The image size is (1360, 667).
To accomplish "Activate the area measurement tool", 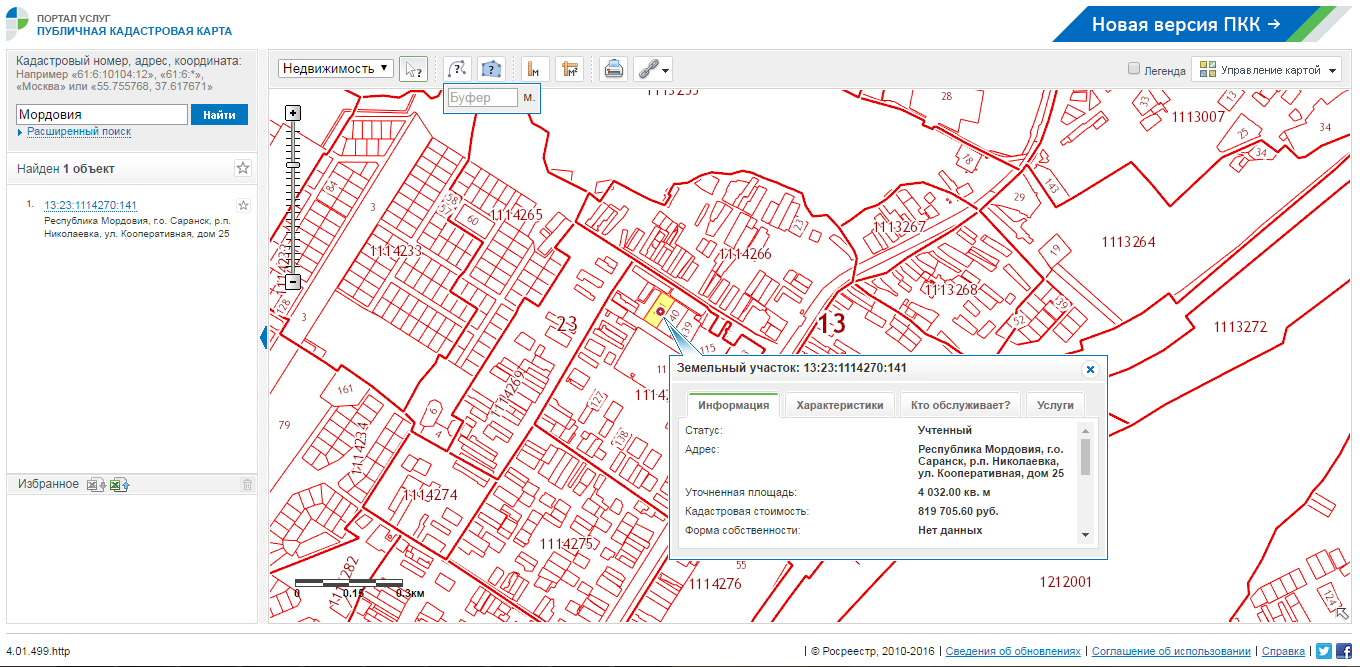I will coord(569,69).
